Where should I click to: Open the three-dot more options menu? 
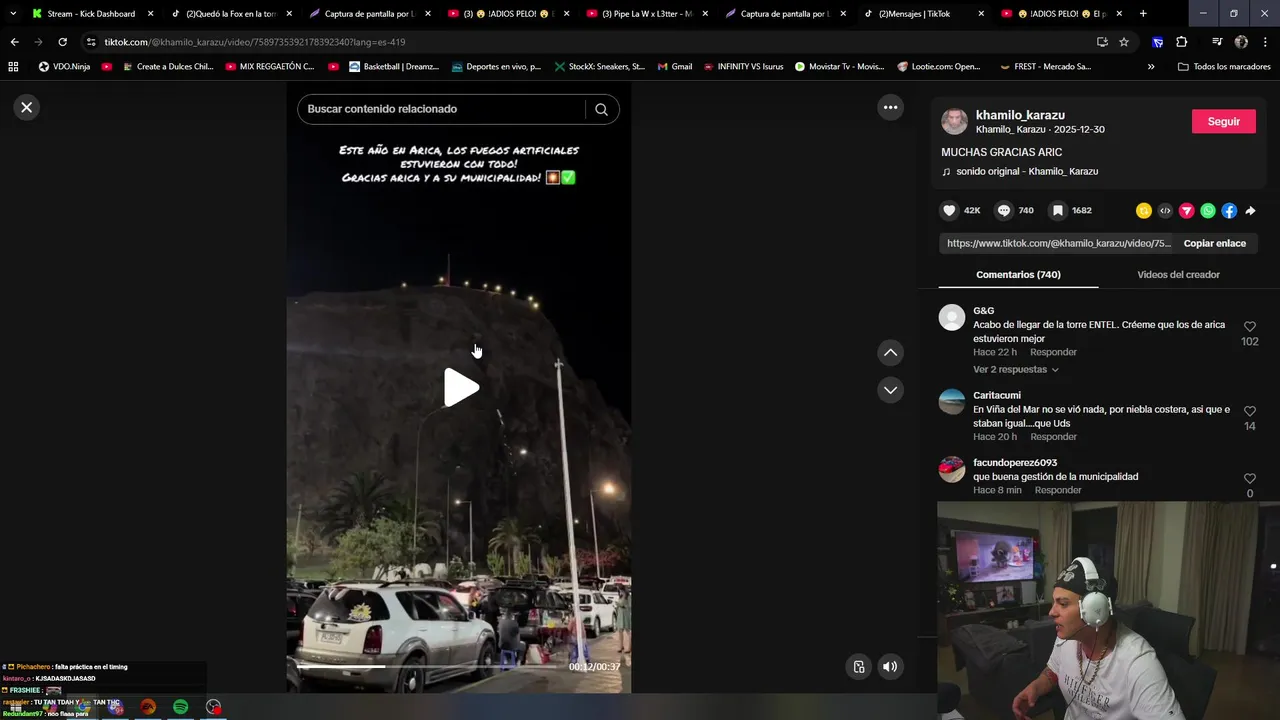pyautogui.click(x=890, y=107)
